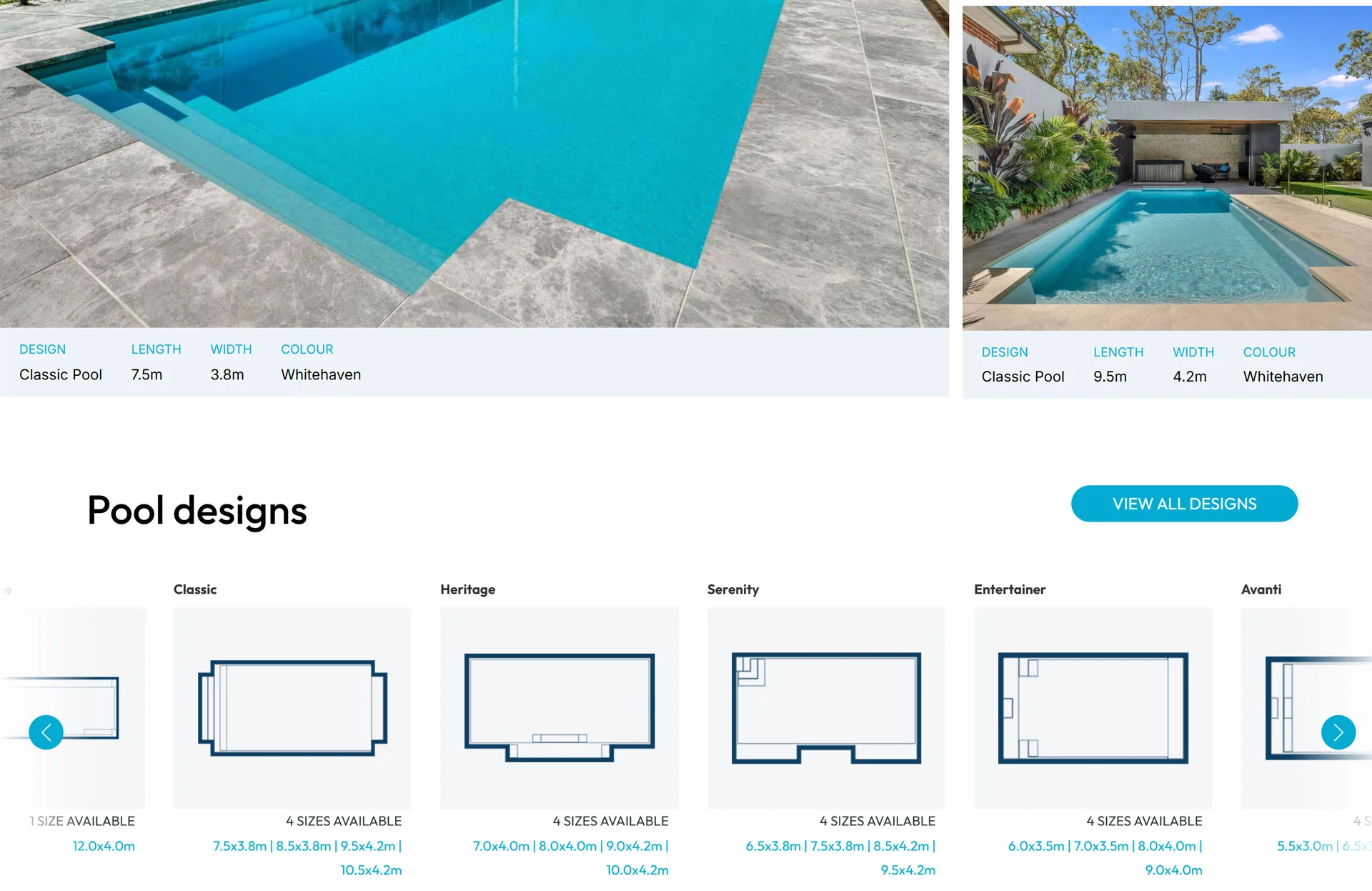The image size is (1372, 891).
Task: Scroll the pool designs carousel horizontally
Action: 1339,730
